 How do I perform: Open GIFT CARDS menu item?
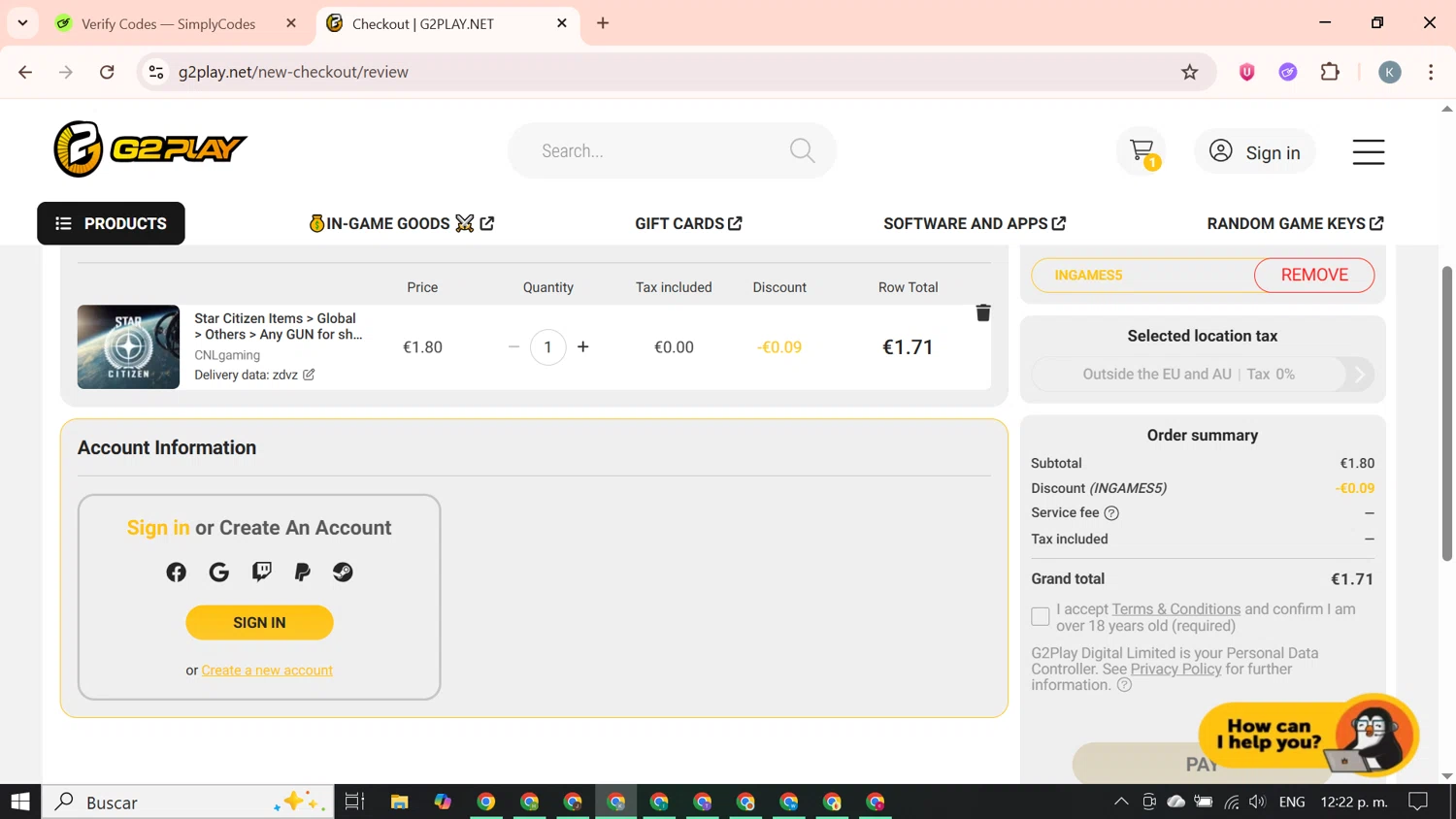tap(688, 223)
